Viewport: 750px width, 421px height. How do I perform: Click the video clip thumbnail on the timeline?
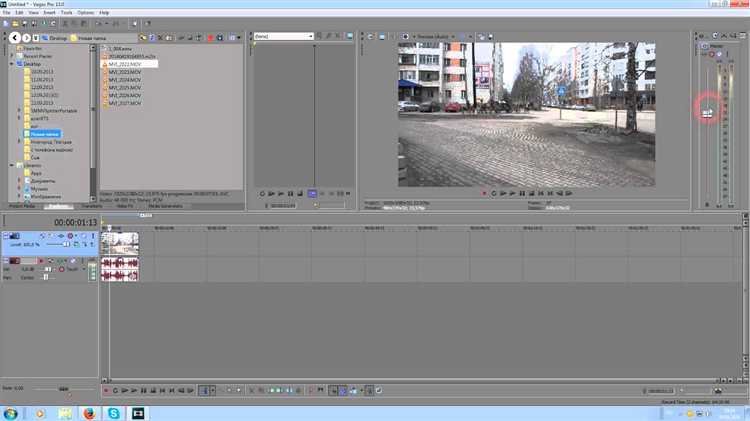pyautogui.click(x=120, y=244)
